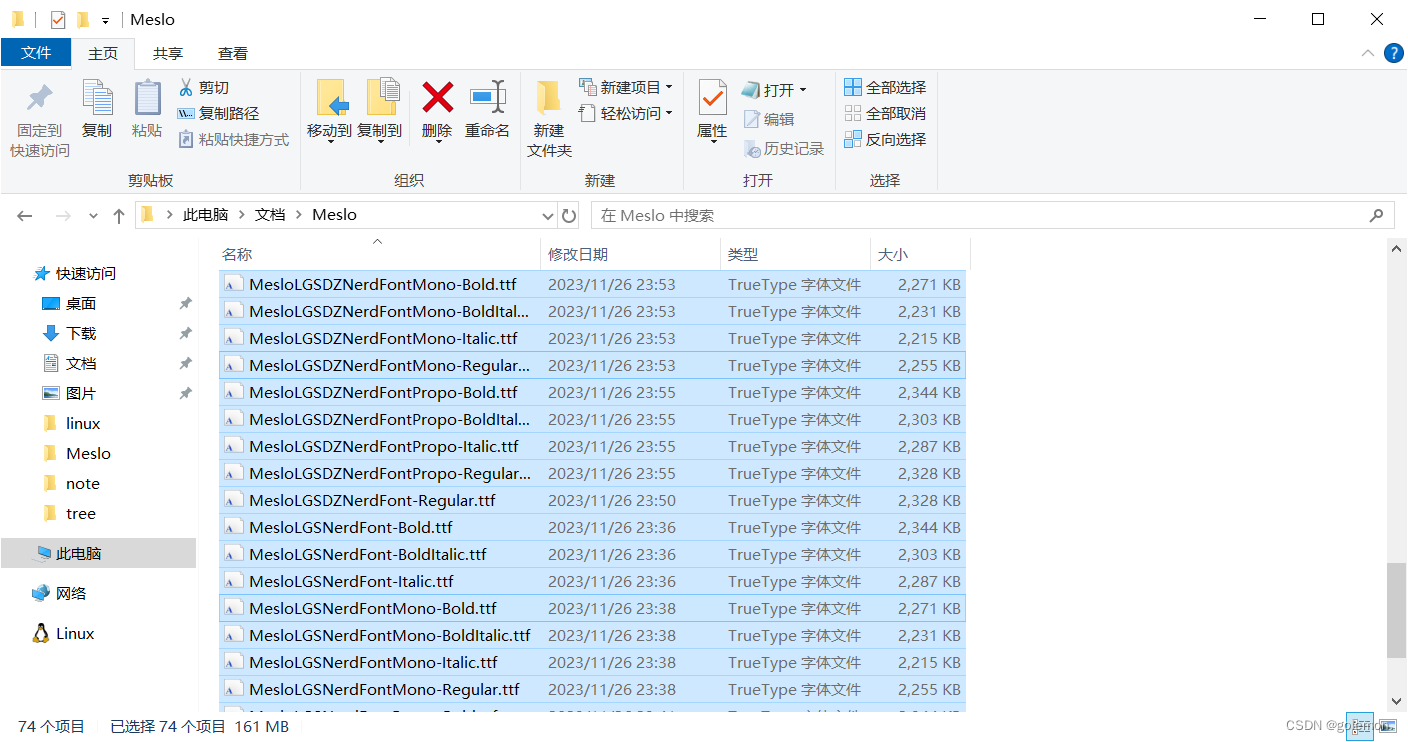Click scrollbar down arrow in file list
The image size is (1408, 742).
point(1397,701)
